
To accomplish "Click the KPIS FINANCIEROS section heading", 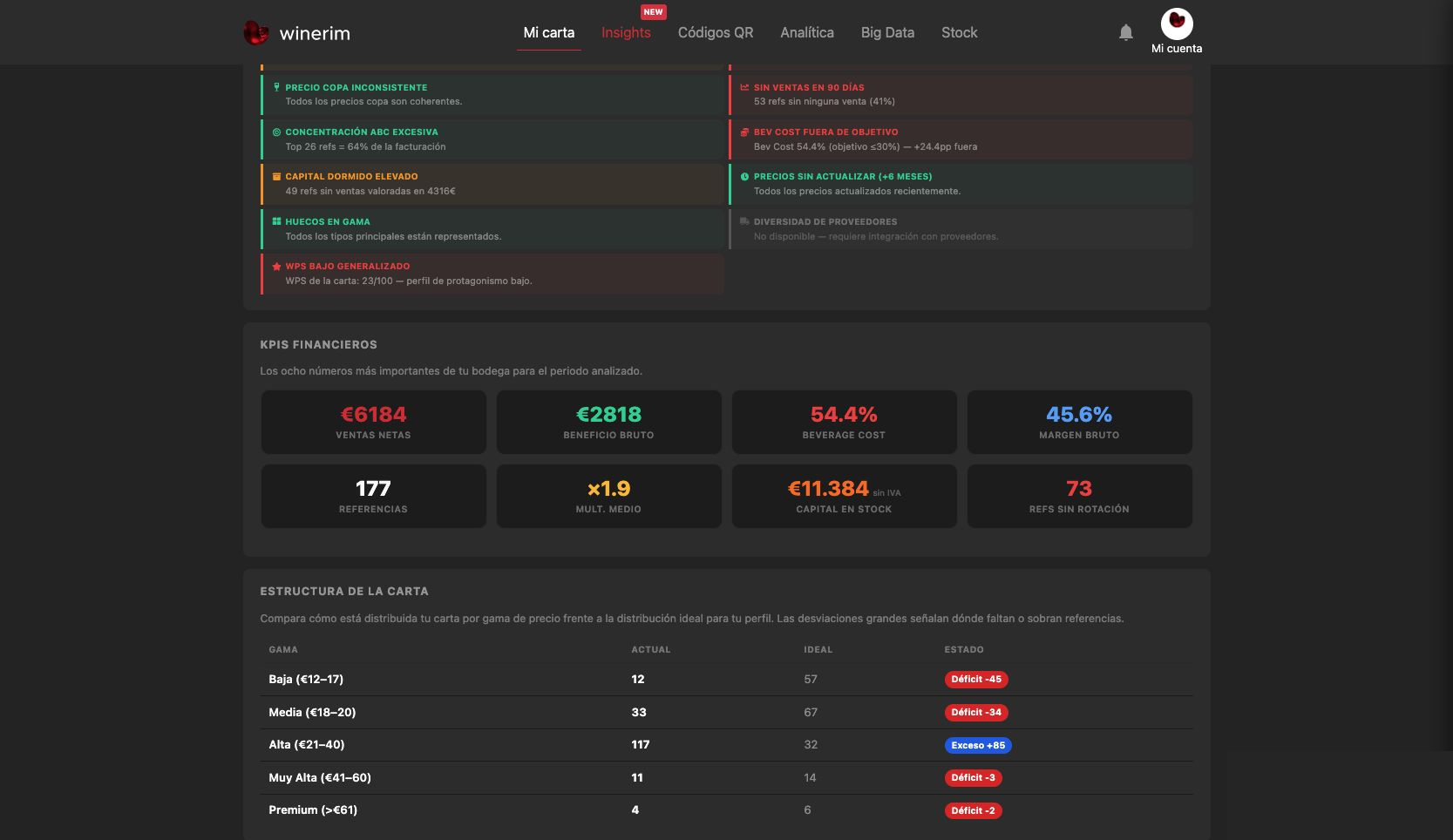I will point(319,345).
